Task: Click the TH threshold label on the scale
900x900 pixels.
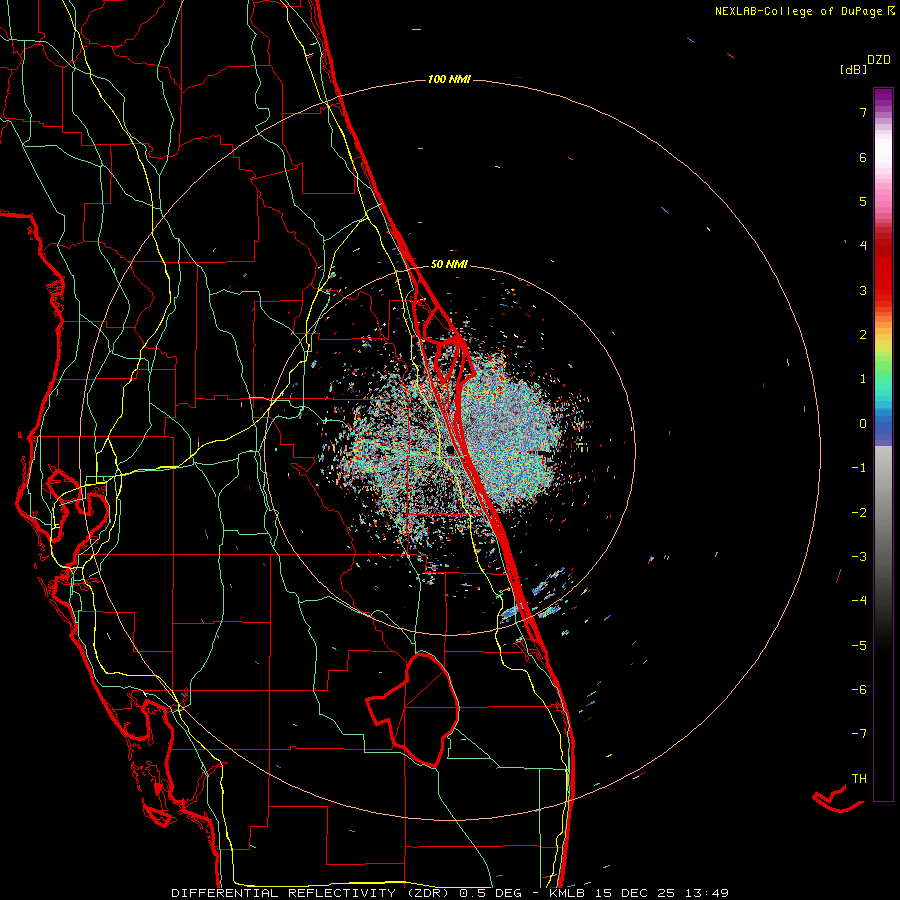Action: coord(859,779)
